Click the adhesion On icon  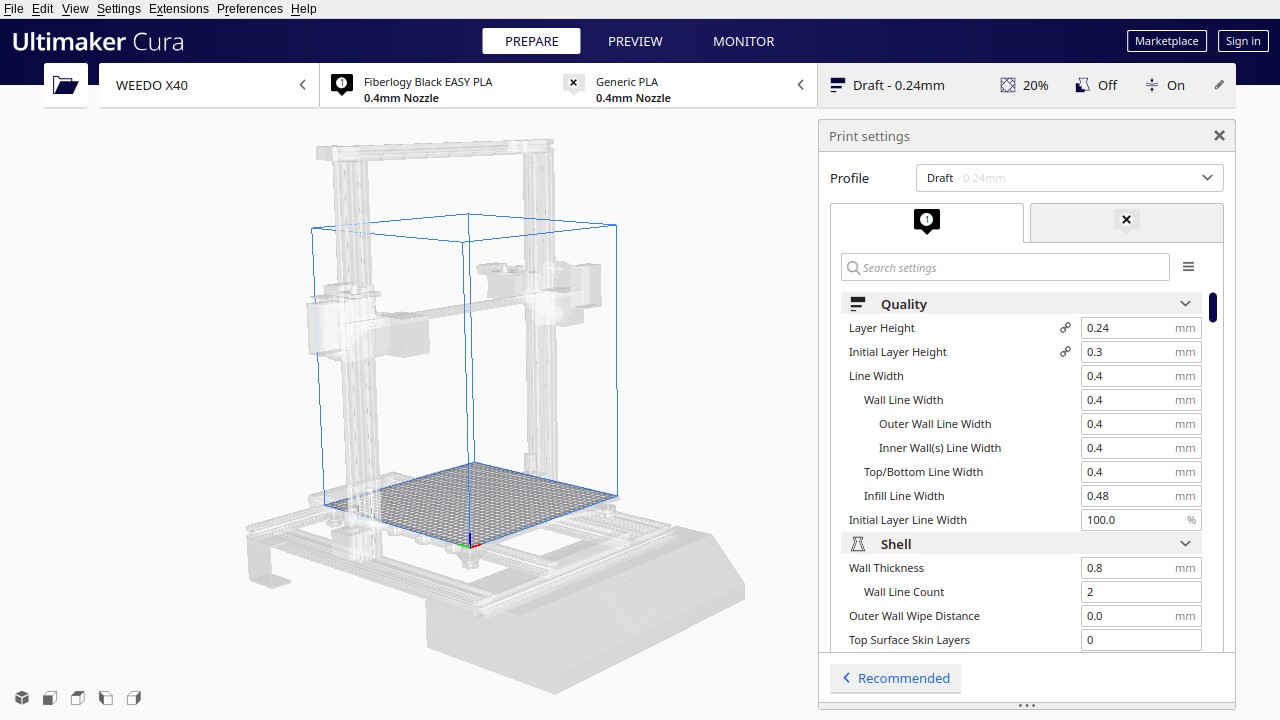1152,85
